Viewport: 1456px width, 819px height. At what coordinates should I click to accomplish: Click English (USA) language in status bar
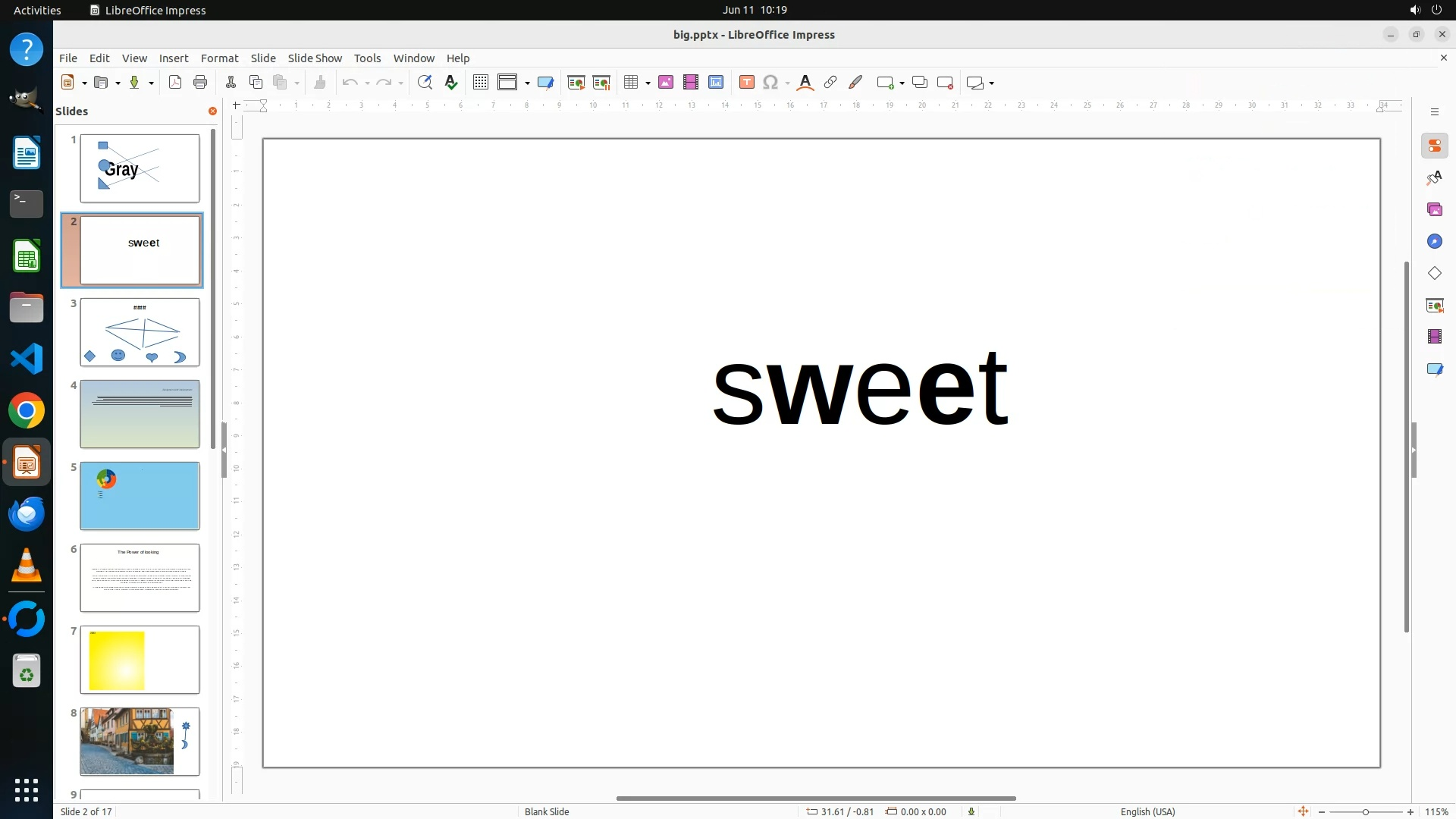coord(1147,811)
